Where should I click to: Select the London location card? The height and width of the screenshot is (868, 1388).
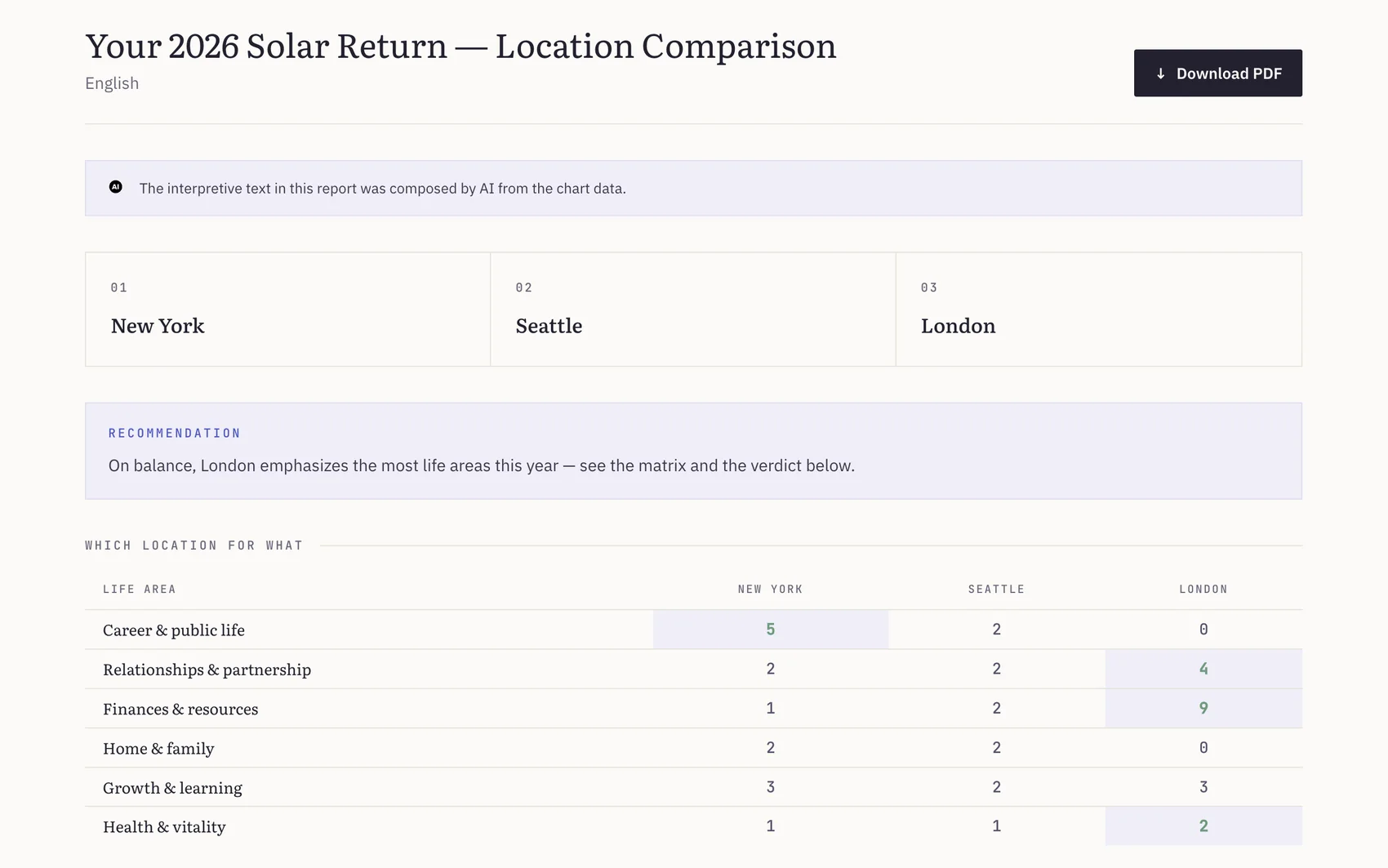pyautogui.click(x=1099, y=309)
